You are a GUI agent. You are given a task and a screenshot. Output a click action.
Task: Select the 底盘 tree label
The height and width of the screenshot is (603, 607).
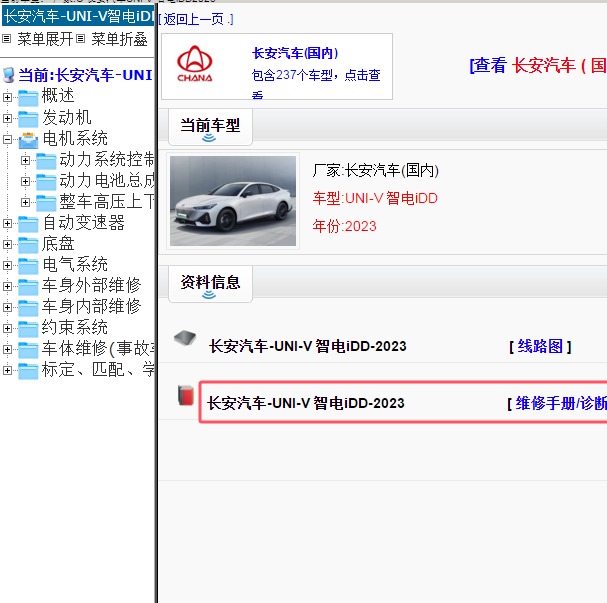tap(58, 243)
